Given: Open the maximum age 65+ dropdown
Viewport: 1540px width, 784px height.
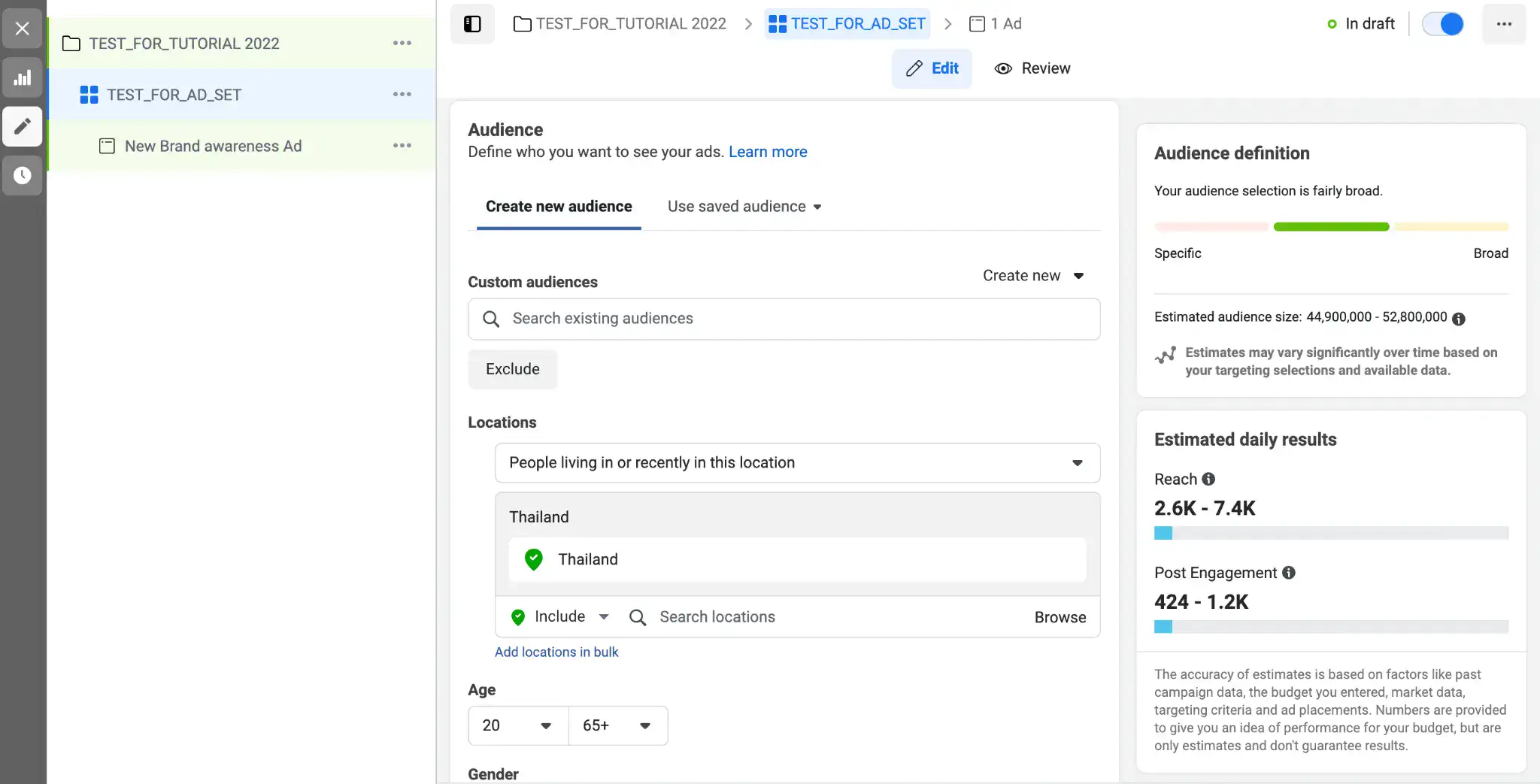Looking at the screenshot, I should click(617, 725).
